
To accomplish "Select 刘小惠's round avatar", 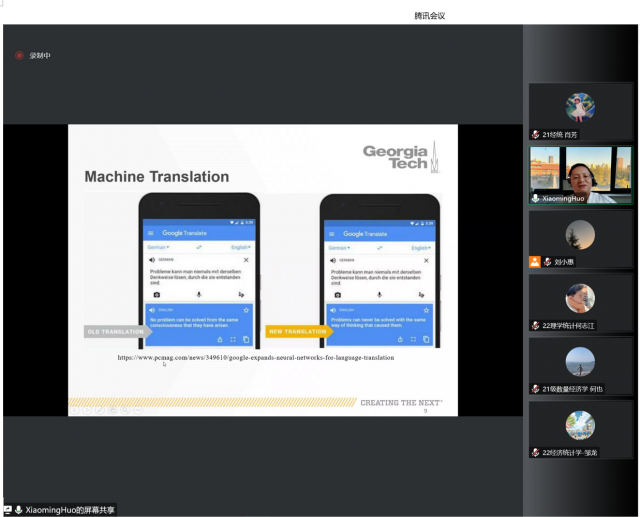I will (x=580, y=235).
